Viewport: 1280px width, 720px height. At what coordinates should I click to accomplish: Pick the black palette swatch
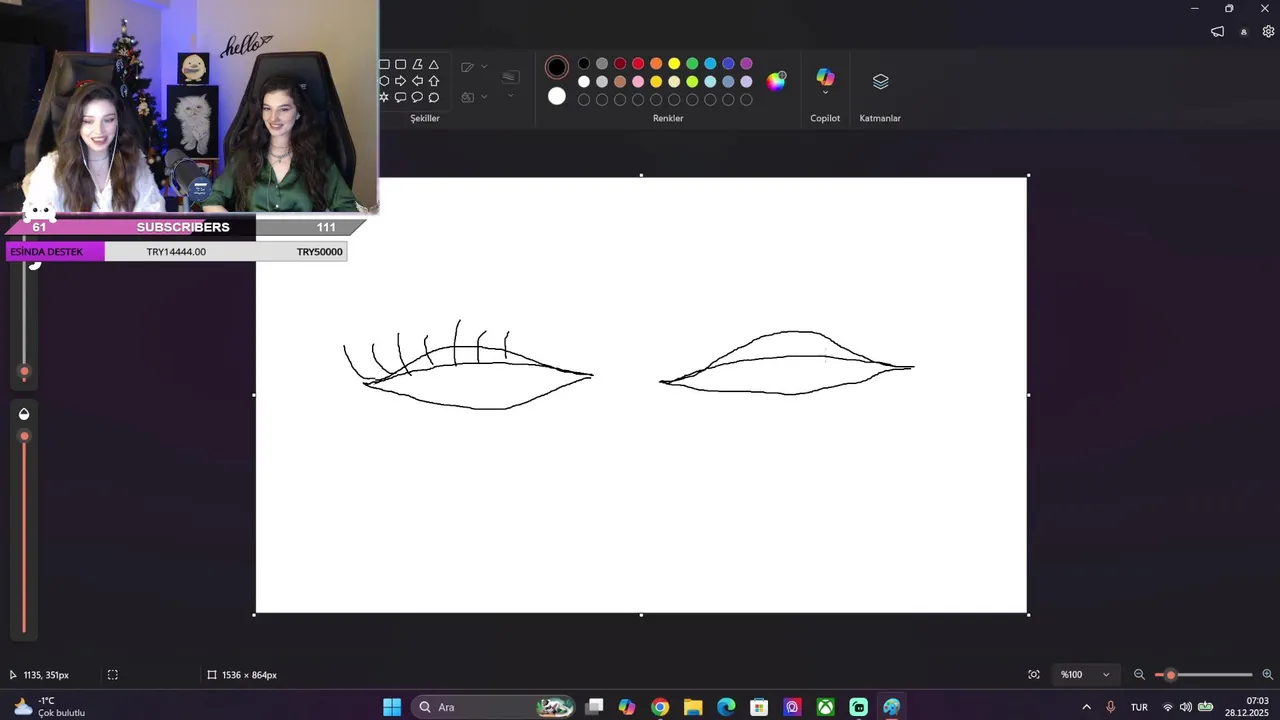pyautogui.click(x=584, y=64)
